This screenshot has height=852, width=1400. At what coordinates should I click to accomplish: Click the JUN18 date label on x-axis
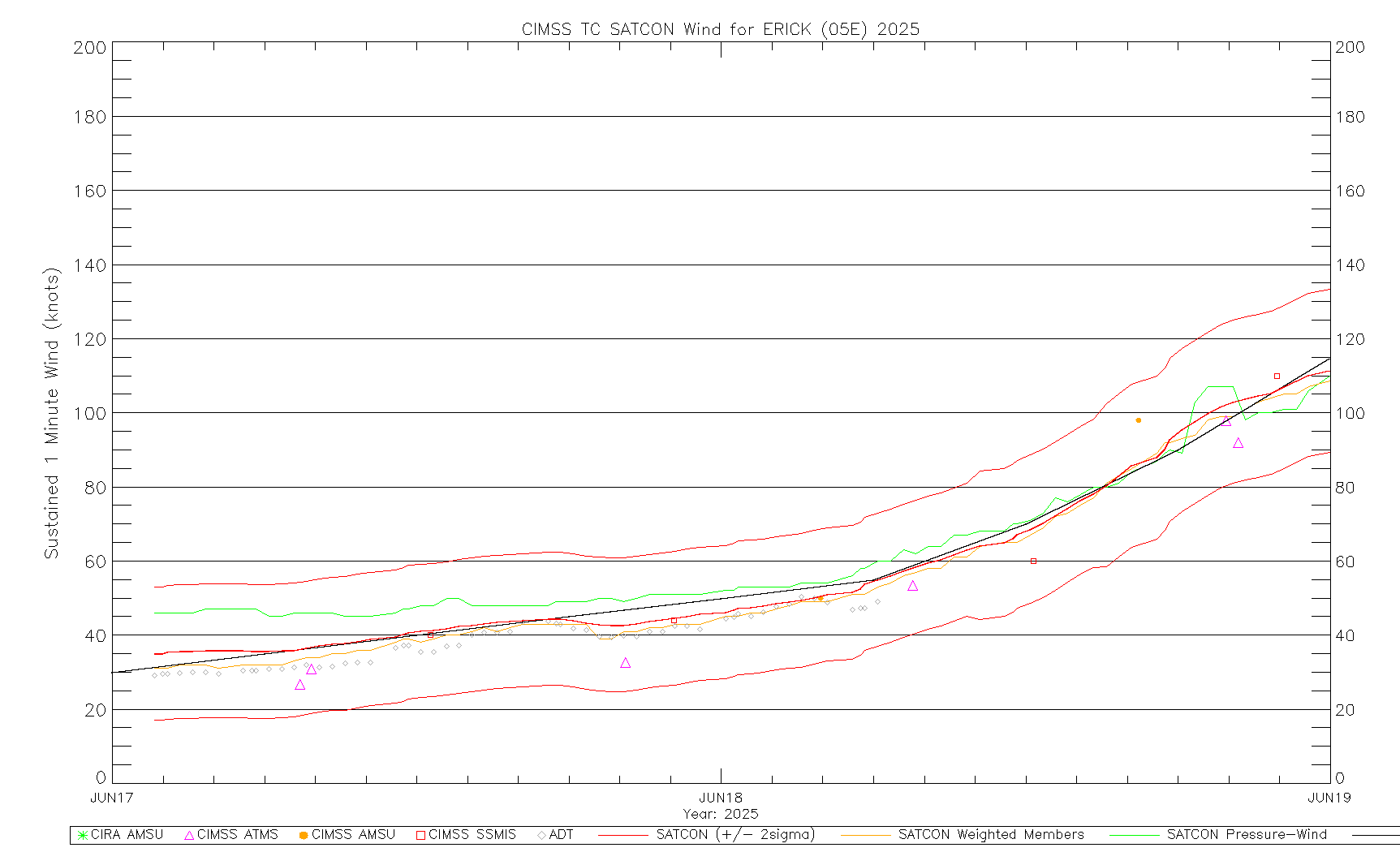coord(721,798)
